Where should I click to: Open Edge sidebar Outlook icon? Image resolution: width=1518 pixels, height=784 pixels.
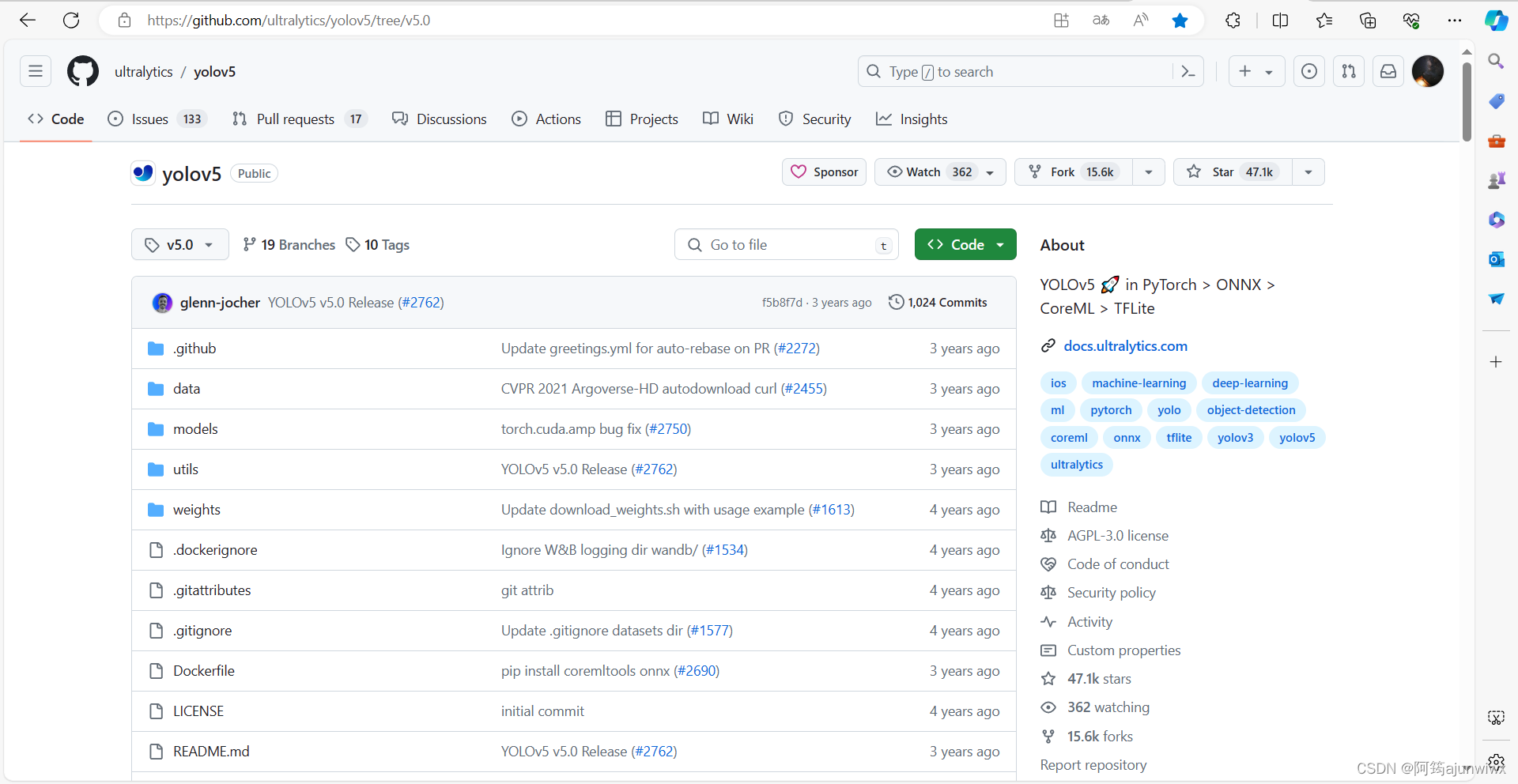1496,259
